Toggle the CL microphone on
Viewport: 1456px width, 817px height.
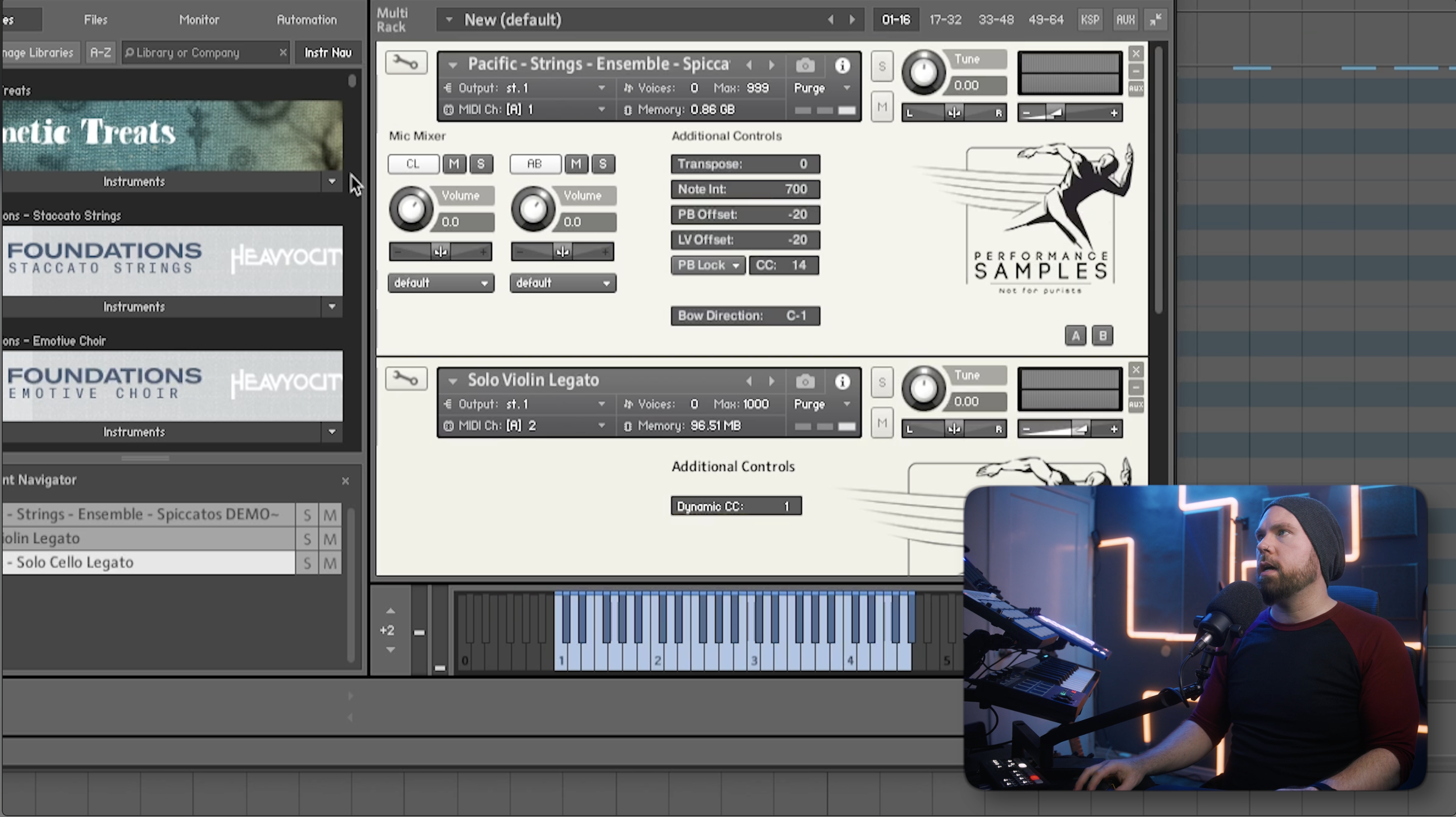click(x=413, y=164)
